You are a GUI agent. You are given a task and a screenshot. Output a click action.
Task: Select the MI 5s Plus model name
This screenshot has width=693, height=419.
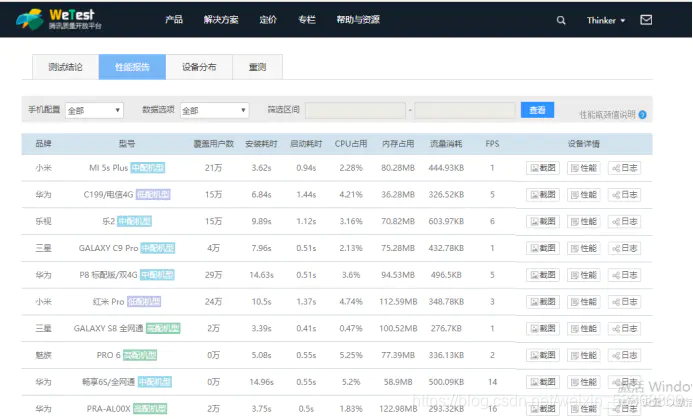(x=108, y=168)
